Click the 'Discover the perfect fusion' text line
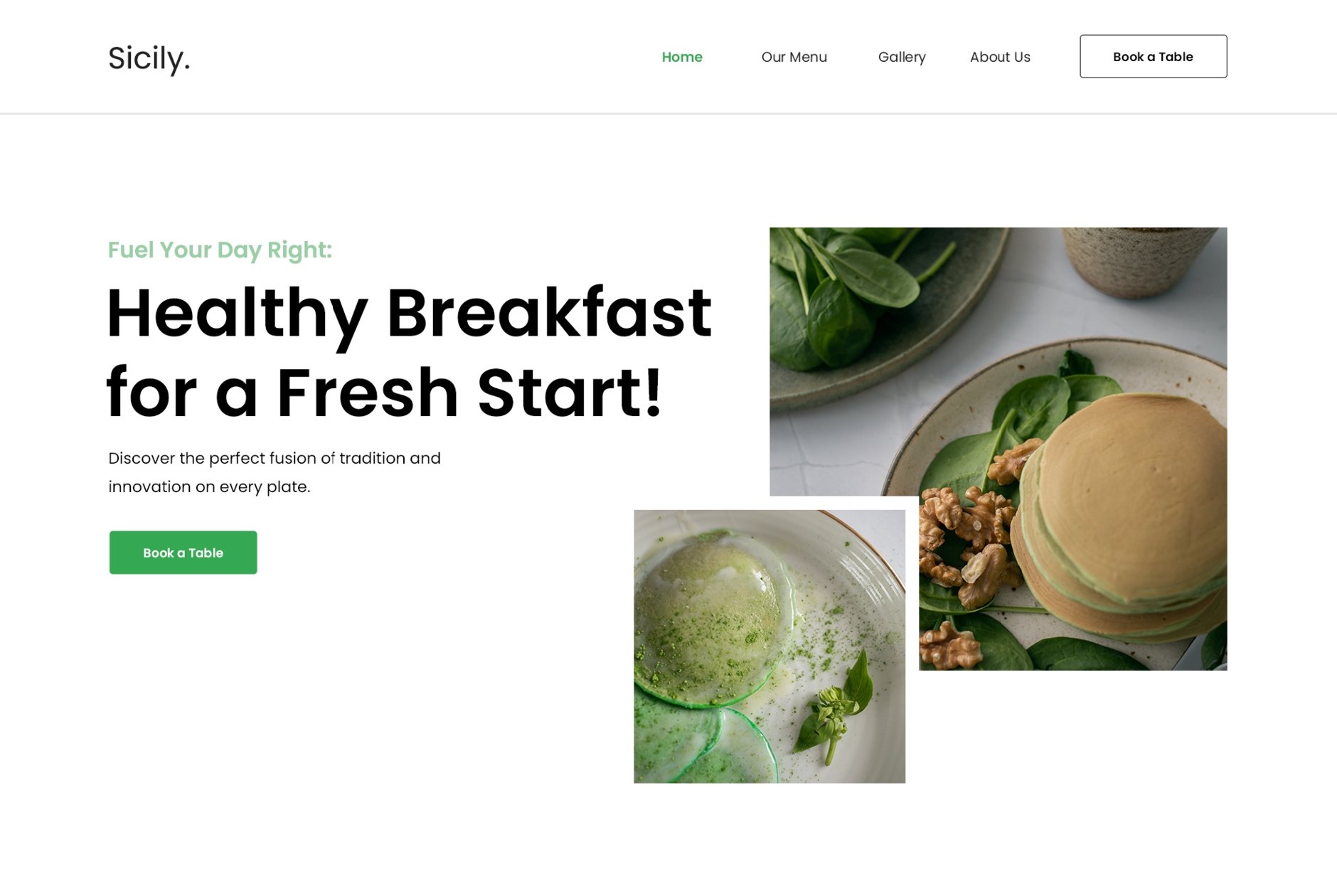This screenshot has width=1337, height=896. (275, 458)
